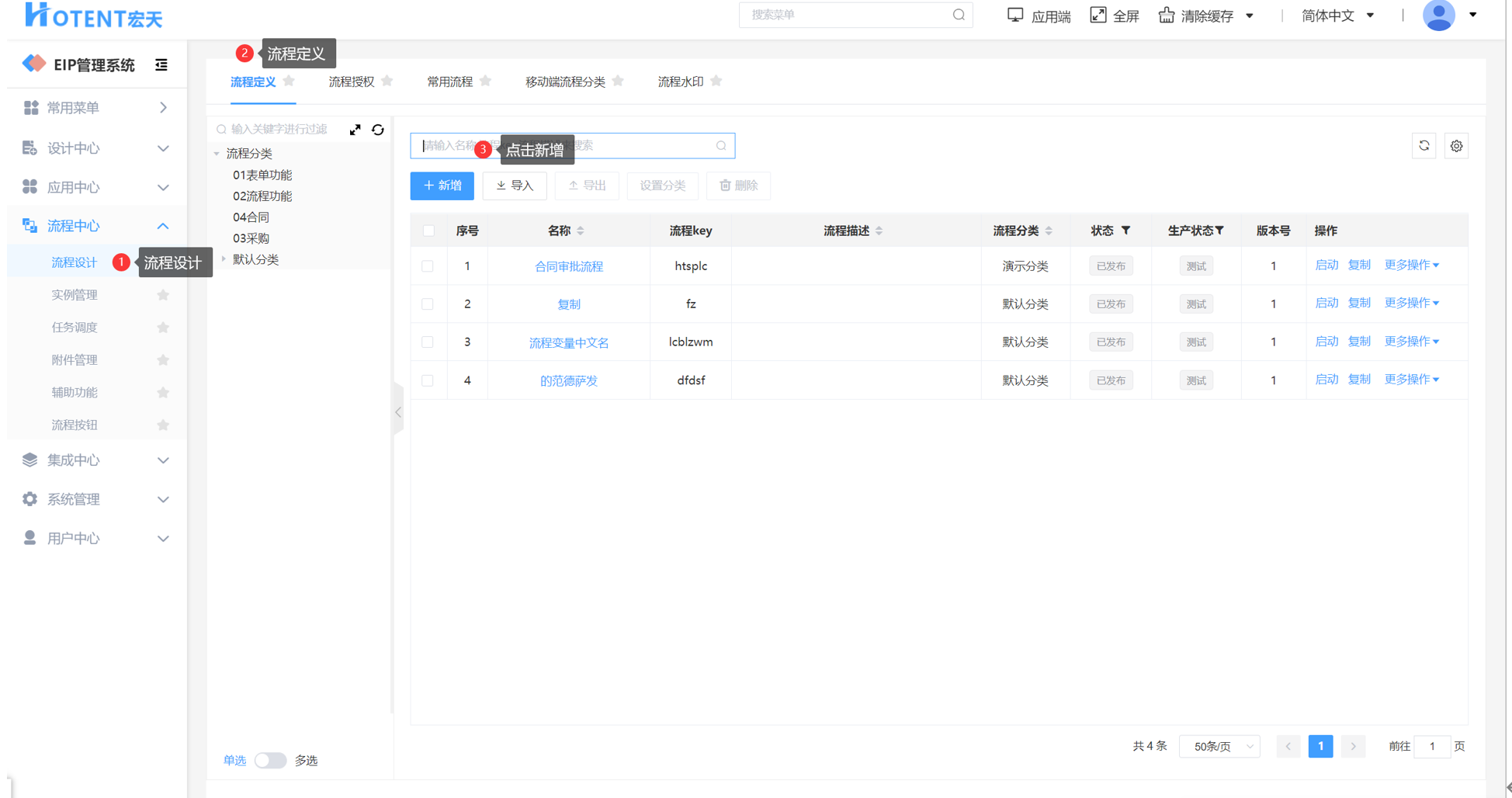Expand 更多操作 for the 复制 row
Screen dimensions: 1512x798
point(1411,304)
